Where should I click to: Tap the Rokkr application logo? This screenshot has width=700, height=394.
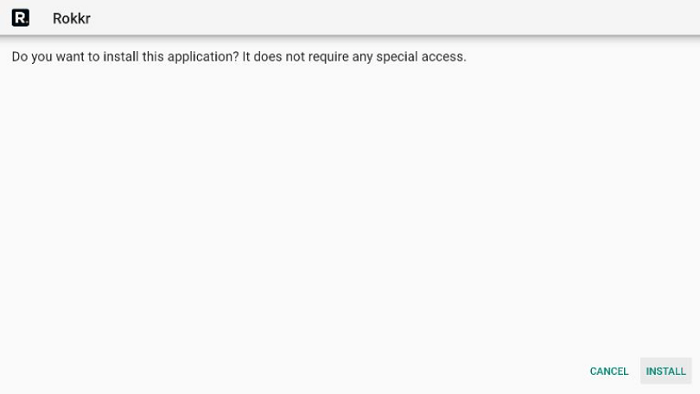(21, 18)
